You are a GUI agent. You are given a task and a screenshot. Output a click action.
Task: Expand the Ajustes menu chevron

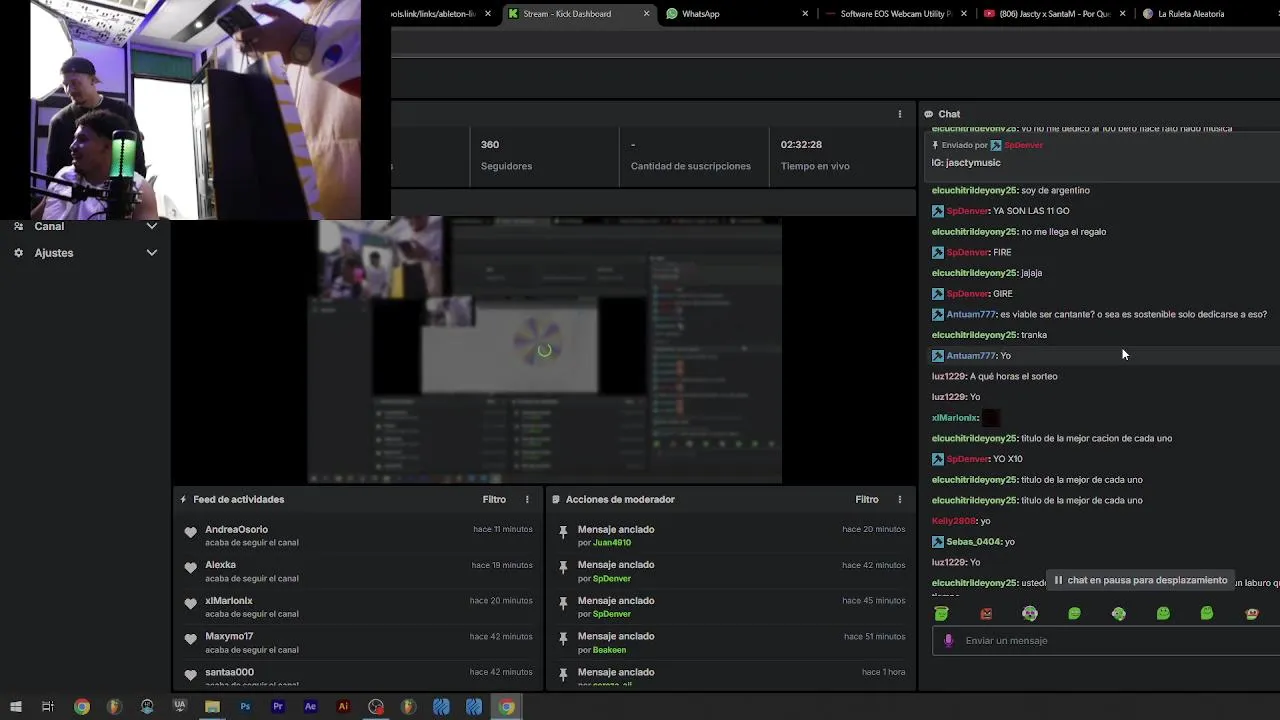pyautogui.click(x=152, y=253)
